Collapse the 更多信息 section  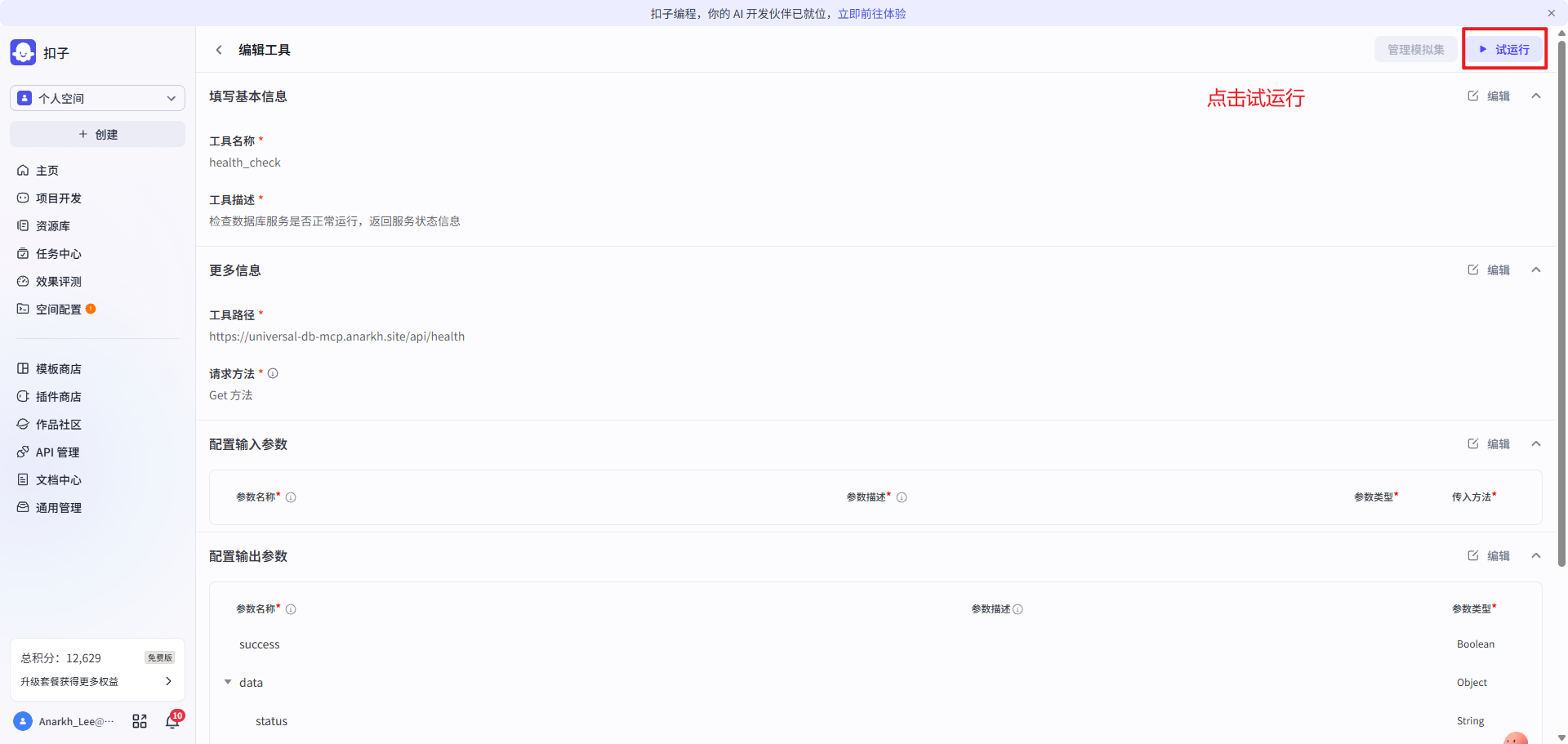click(1536, 270)
